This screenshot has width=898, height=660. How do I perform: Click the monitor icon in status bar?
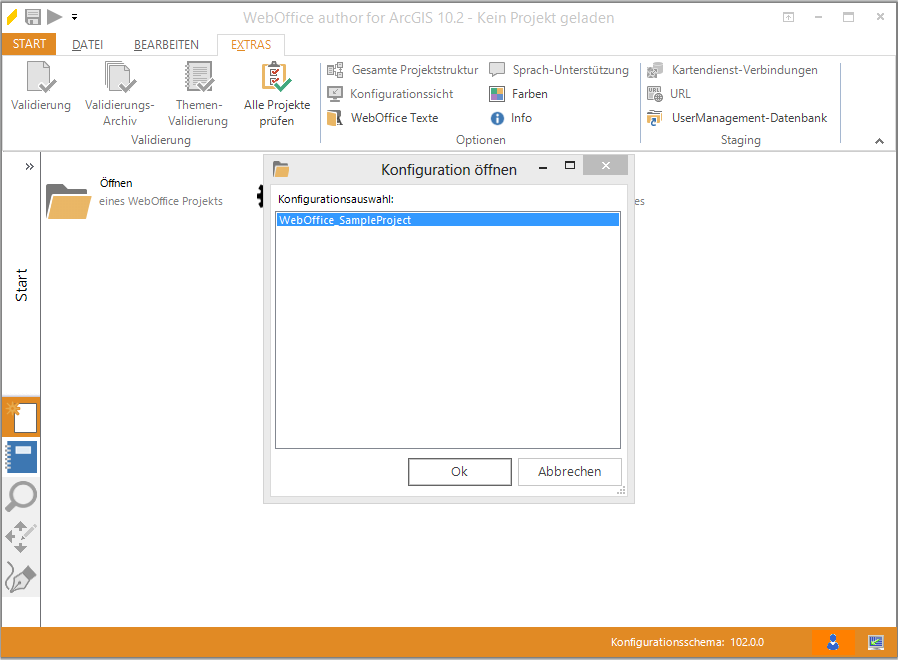[x=876, y=642]
